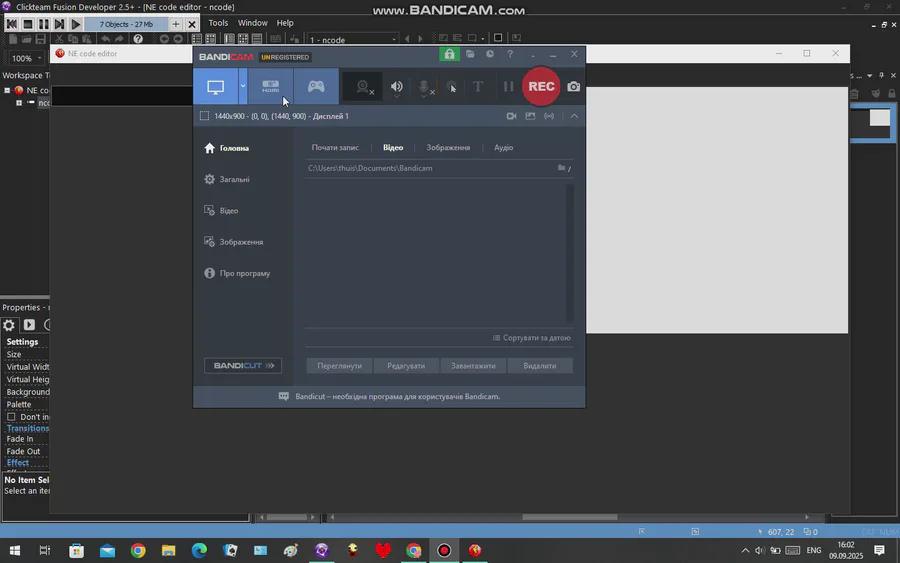This screenshot has width=900, height=563.
Task: Switch to HDMI device recording mode
Action: point(270,87)
